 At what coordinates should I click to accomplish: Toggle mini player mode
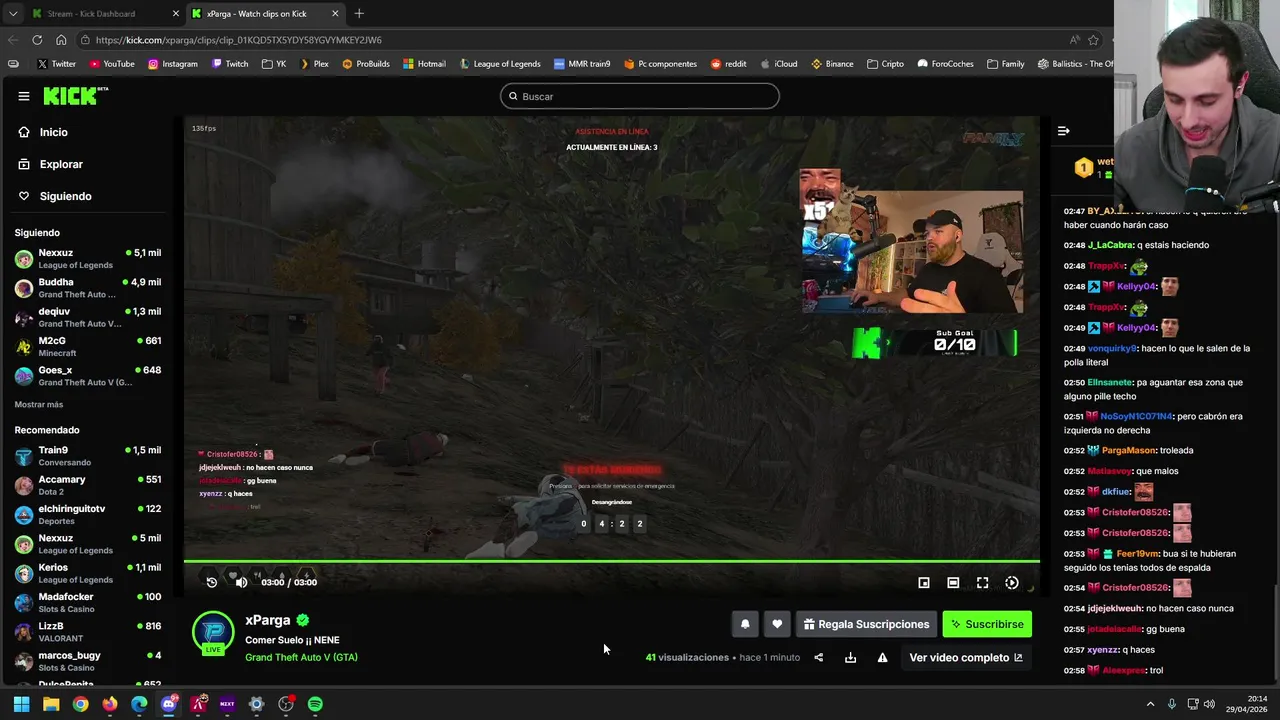(924, 583)
